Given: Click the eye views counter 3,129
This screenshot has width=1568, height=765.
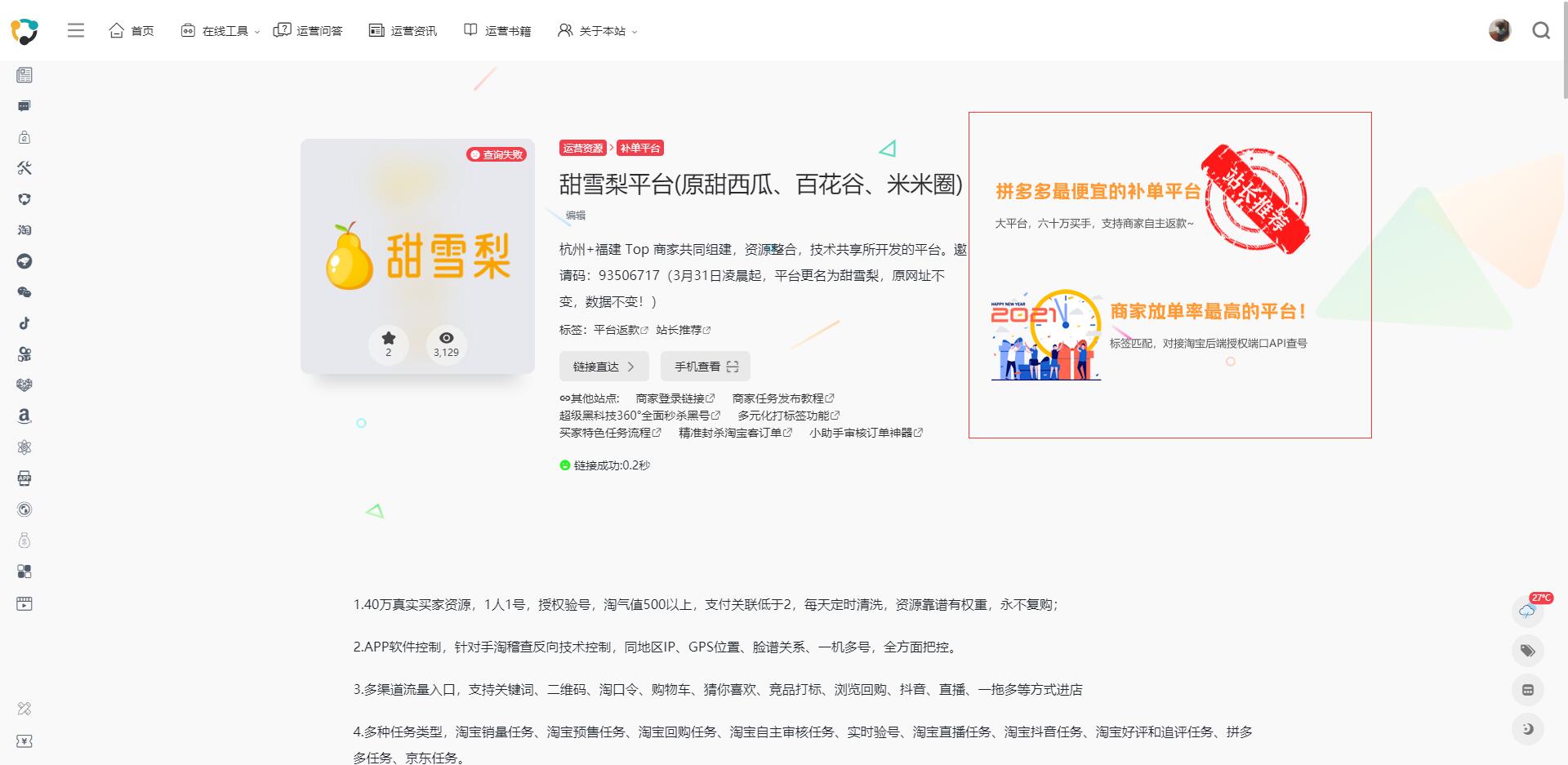Looking at the screenshot, I should click(x=446, y=344).
